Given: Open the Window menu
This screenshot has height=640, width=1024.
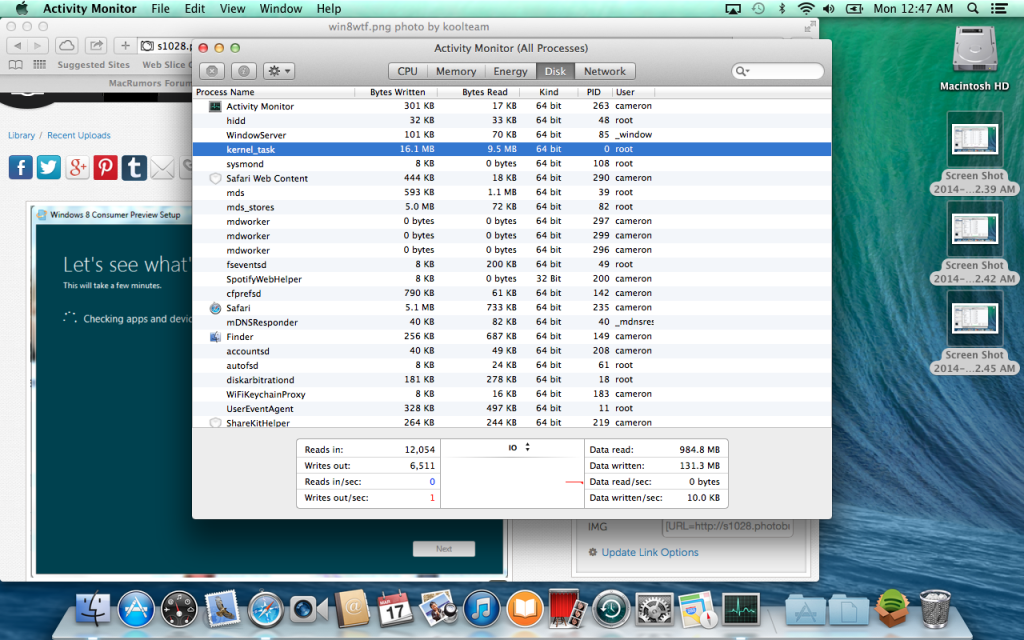Looking at the screenshot, I should click(281, 8).
